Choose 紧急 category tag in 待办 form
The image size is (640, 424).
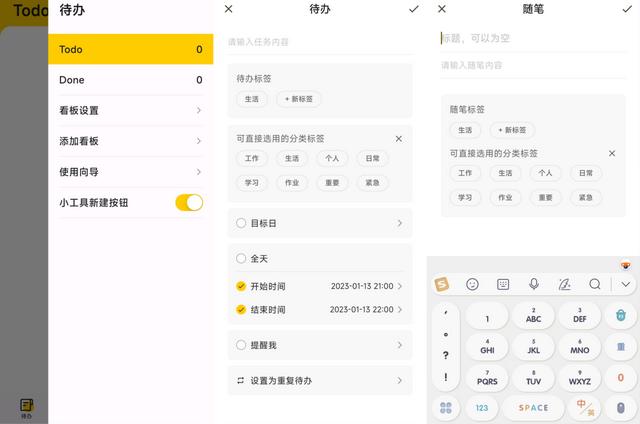pyautogui.click(x=372, y=183)
